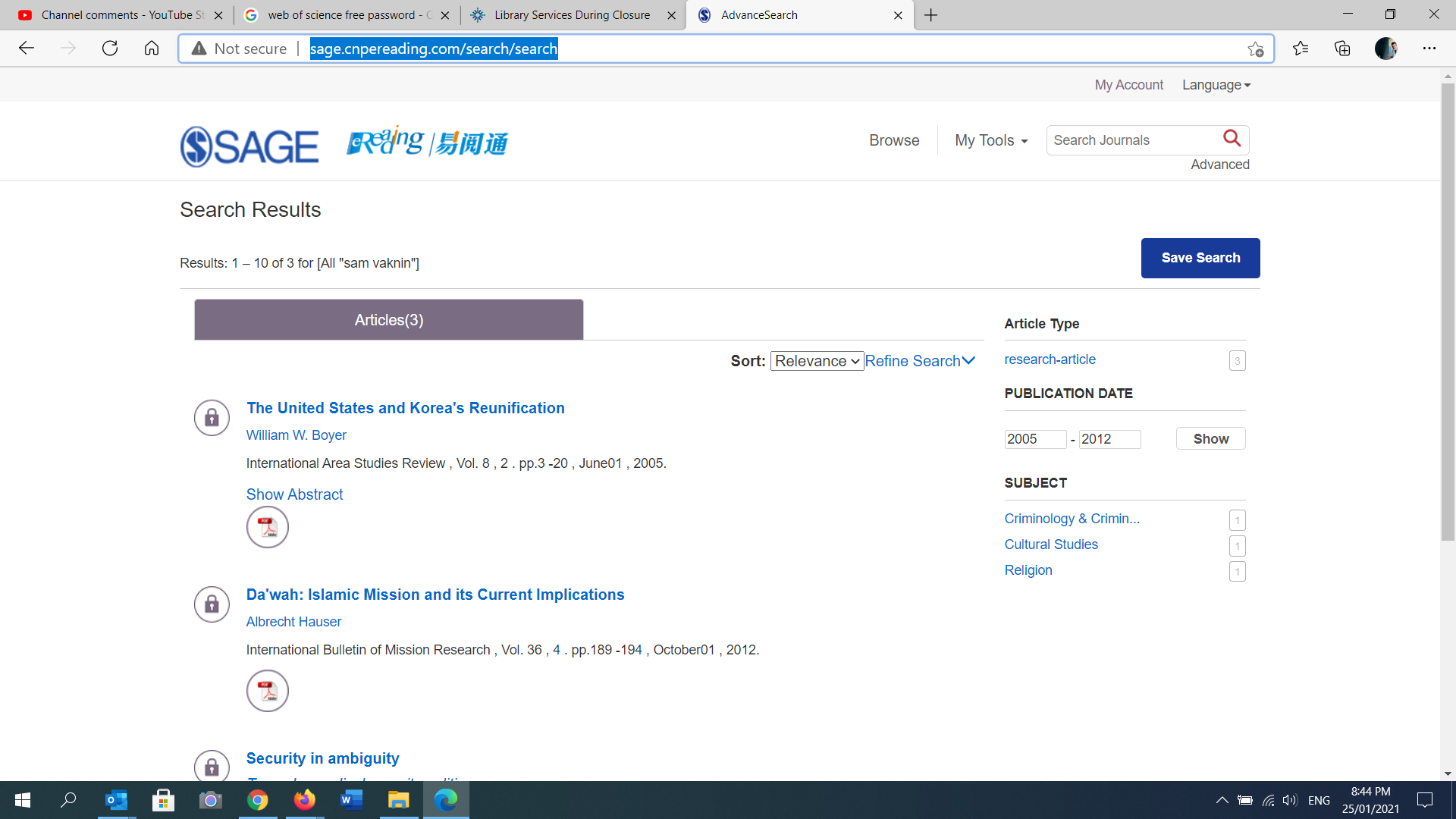
Task: Open PDF for United States and Korea's Reunification
Action: point(268,527)
